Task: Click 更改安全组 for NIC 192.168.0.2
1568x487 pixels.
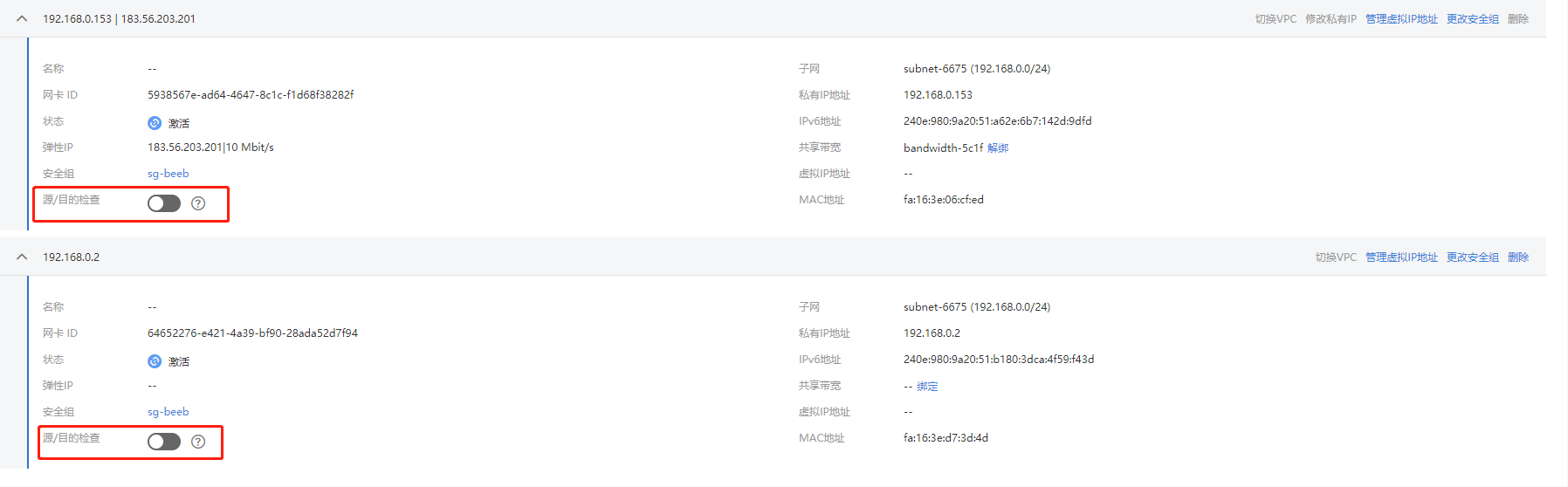Action: tap(1472, 257)
